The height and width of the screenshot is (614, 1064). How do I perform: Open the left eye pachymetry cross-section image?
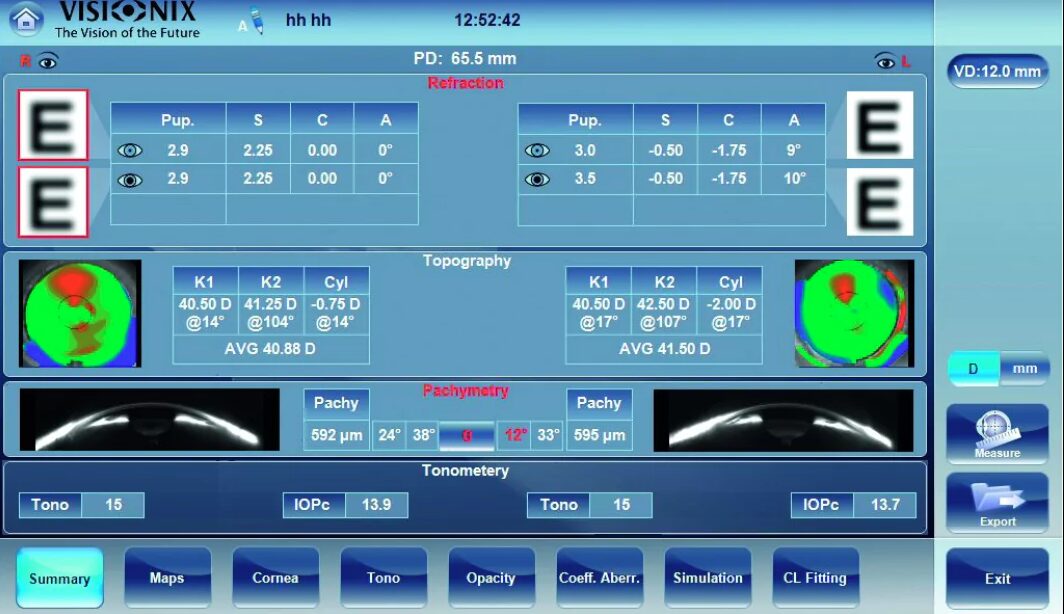tap(783, 420)
